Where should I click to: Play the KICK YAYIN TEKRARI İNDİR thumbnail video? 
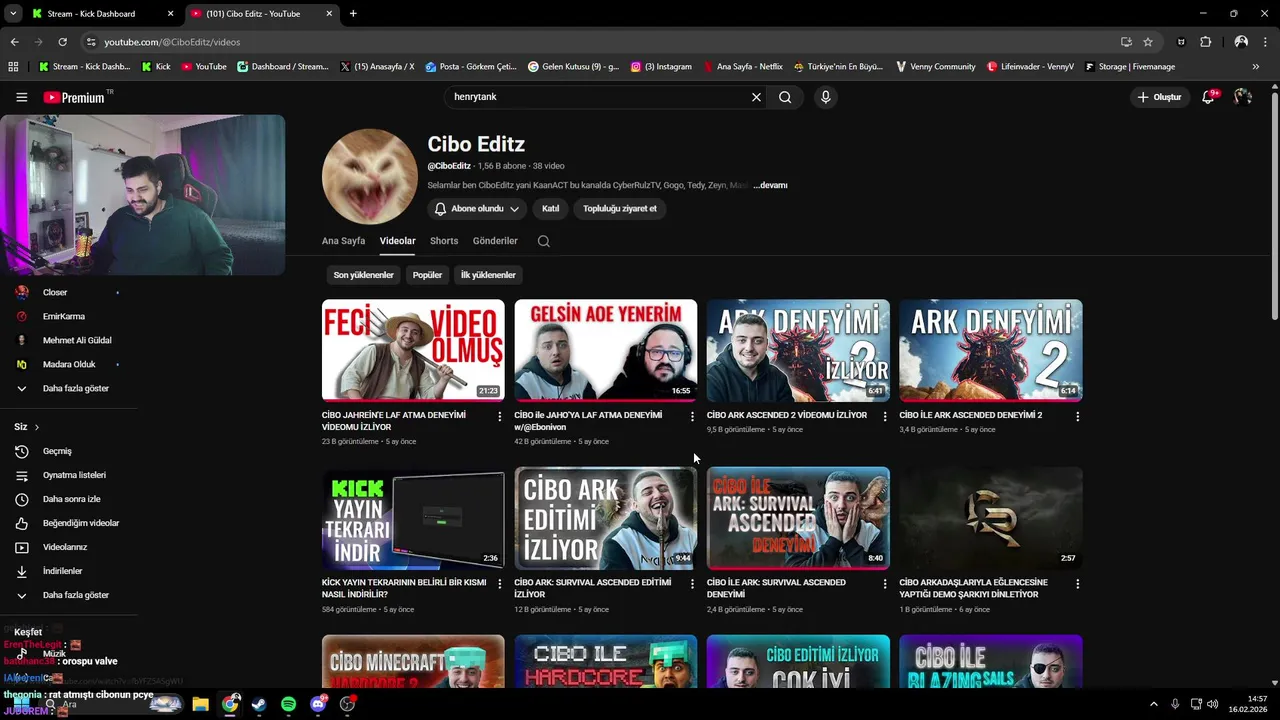coord(413,518)
